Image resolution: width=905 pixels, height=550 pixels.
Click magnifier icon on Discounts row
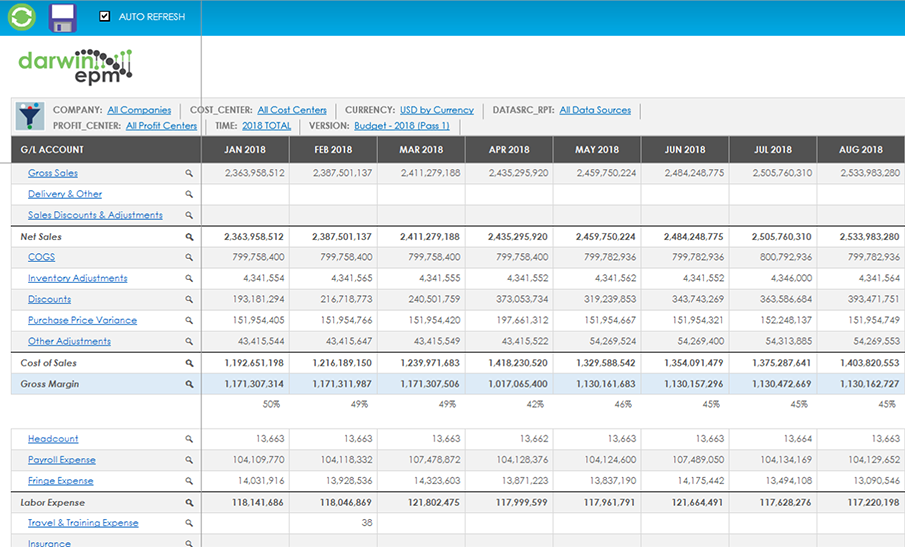[x=189, y=300]
